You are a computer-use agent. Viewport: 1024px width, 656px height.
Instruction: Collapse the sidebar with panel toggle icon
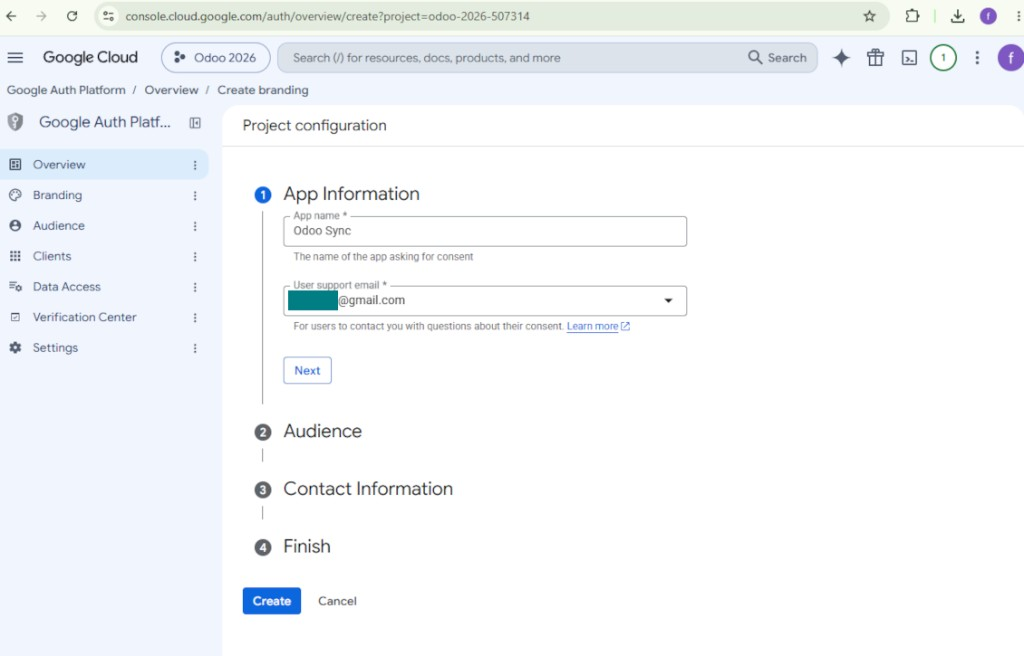[x=195, y=123]
